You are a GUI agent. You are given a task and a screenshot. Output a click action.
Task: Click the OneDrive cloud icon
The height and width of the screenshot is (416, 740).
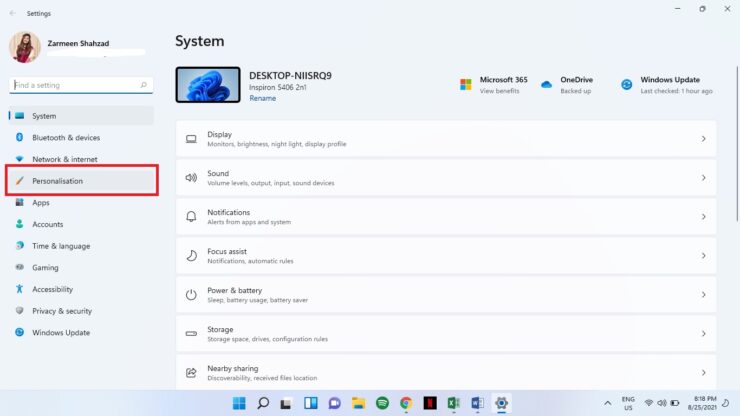(546, 85)
